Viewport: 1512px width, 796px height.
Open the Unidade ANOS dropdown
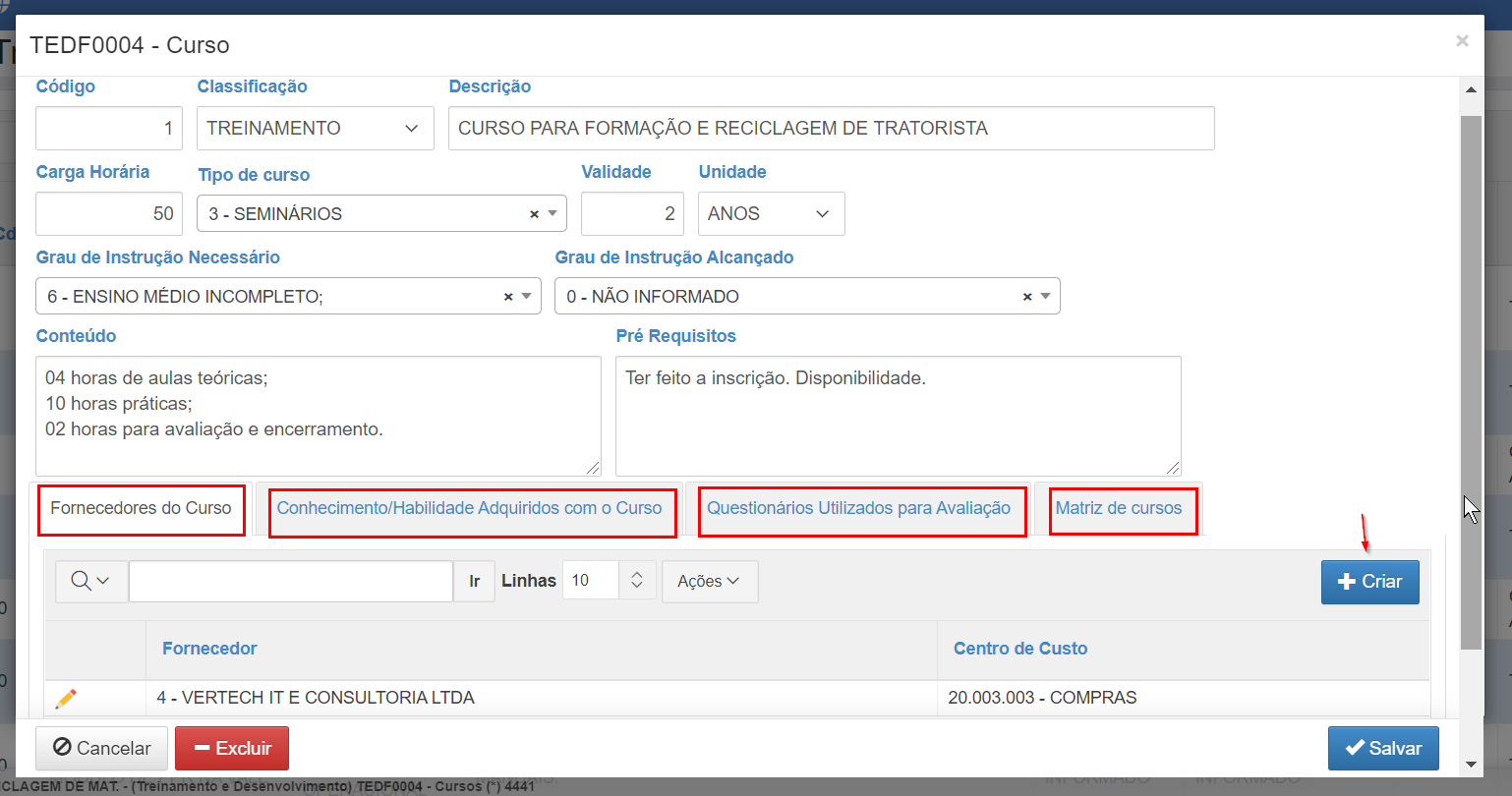772,213
